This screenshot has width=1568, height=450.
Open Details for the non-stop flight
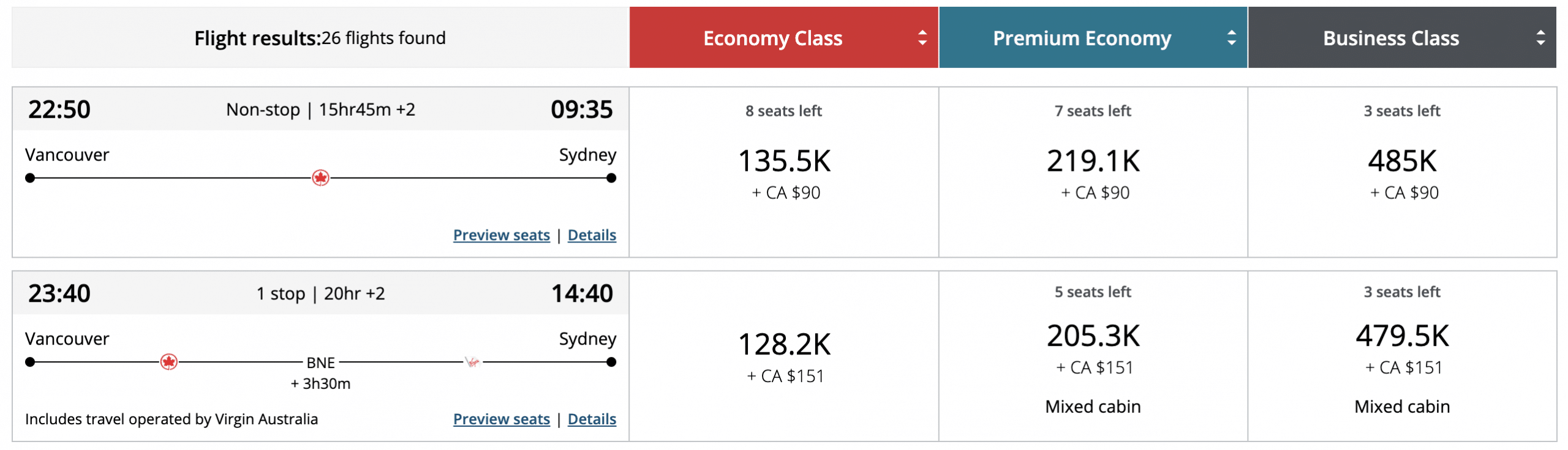[592, 235]
